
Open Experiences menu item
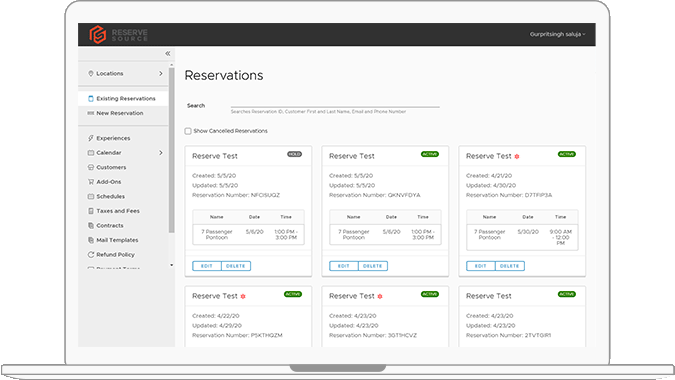click(x=123, y=138)
